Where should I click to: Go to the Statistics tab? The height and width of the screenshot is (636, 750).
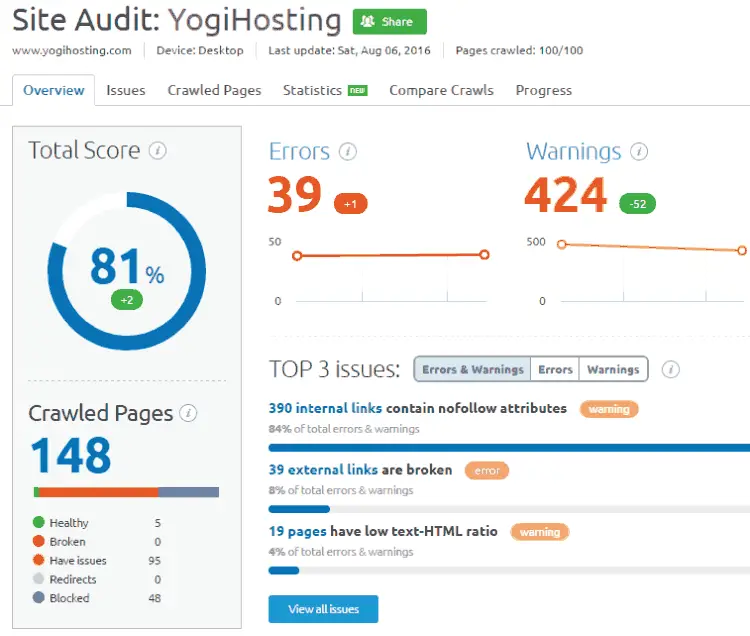coord(312,90)
